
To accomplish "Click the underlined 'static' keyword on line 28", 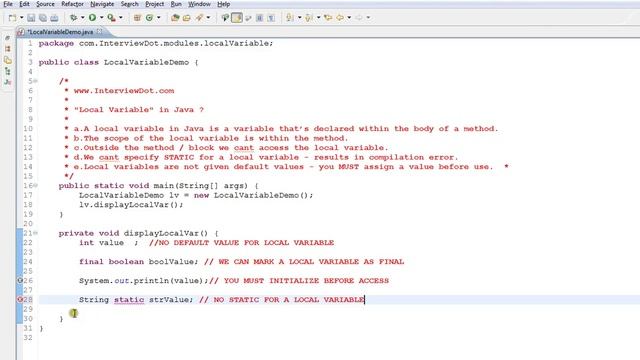I will pos(129,300).
